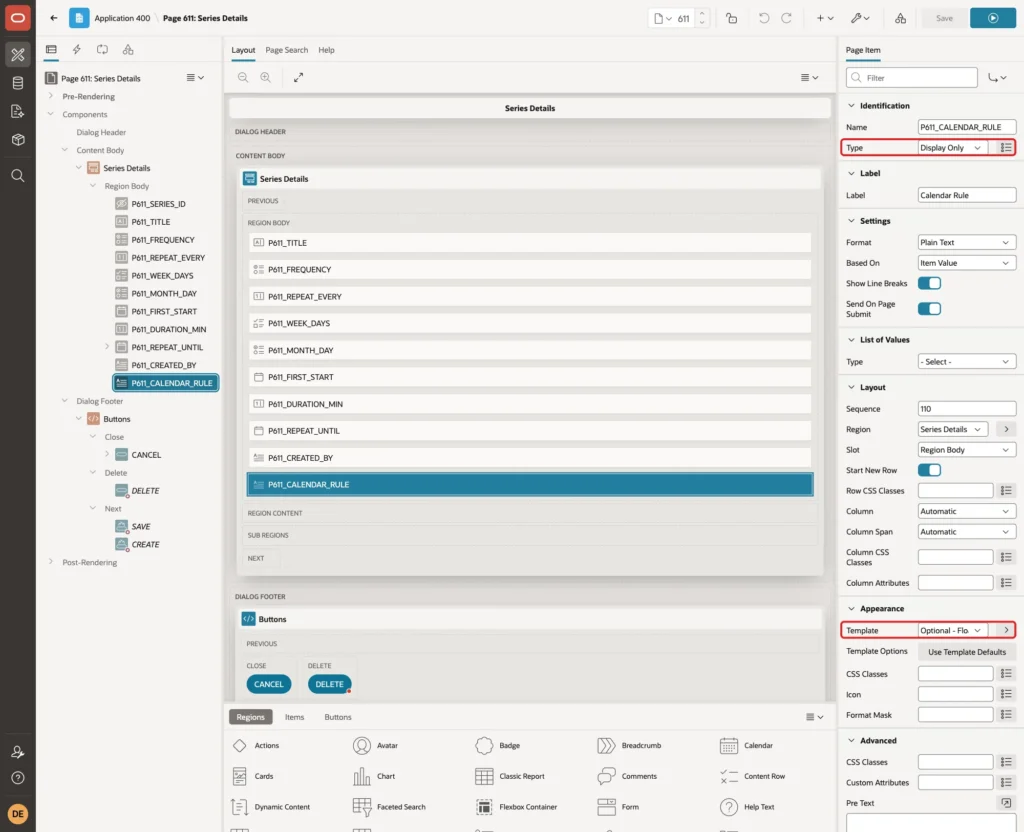The height and width of the screenshot is (832, 1024).
Task: Open the Based On dropdown
Action: coord(967,263)
